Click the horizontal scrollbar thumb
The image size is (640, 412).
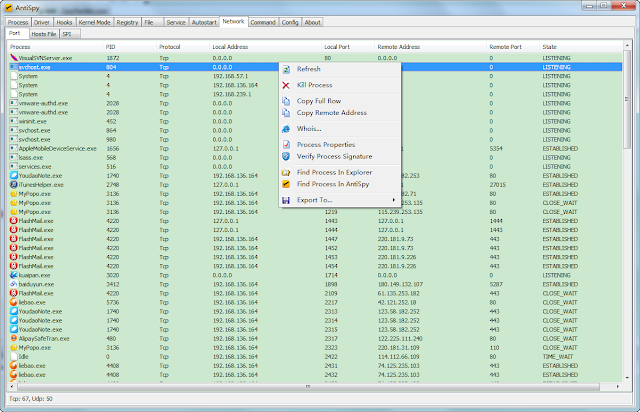click(x=308, y=386)
